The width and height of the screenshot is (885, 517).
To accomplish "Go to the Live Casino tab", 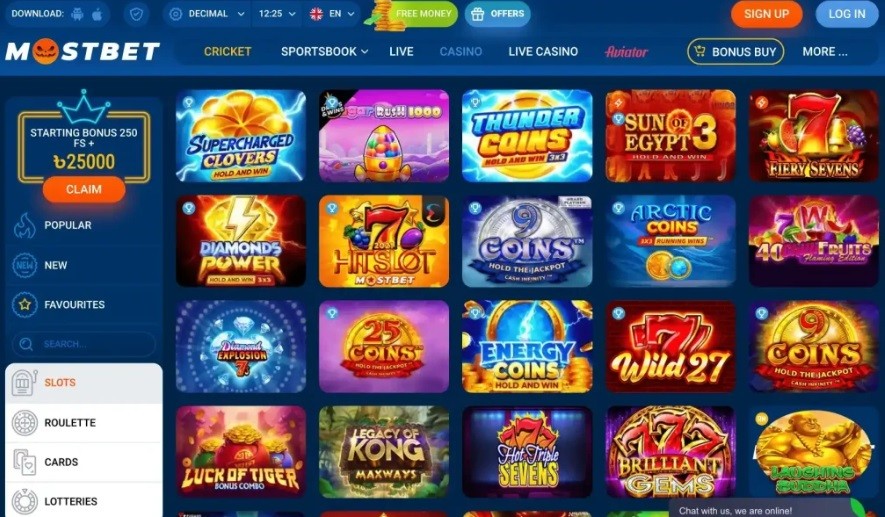I will click(x=543, y=51).
